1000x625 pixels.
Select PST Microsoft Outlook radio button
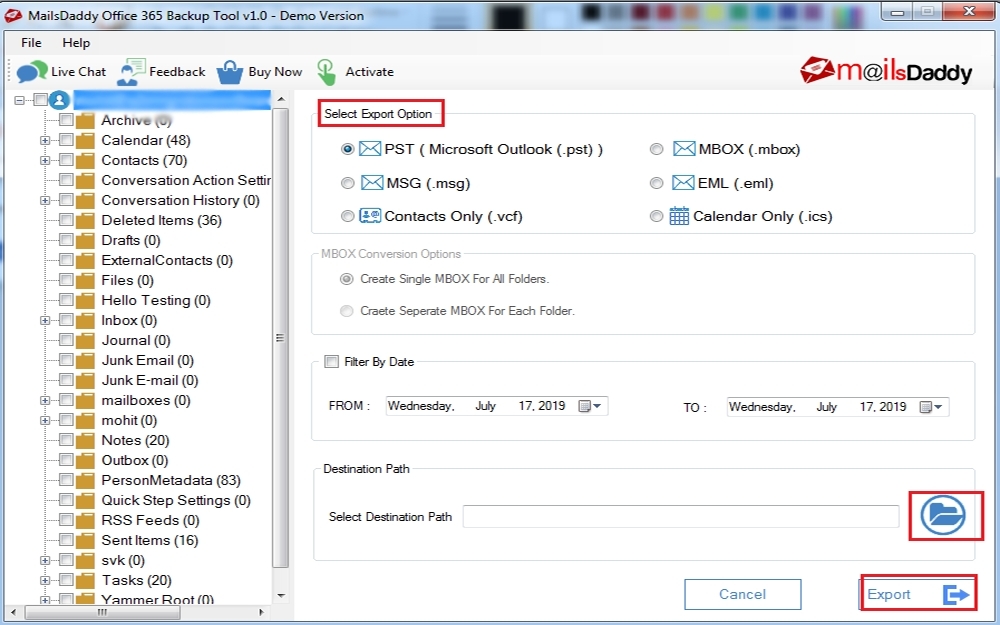pos(348,149)
